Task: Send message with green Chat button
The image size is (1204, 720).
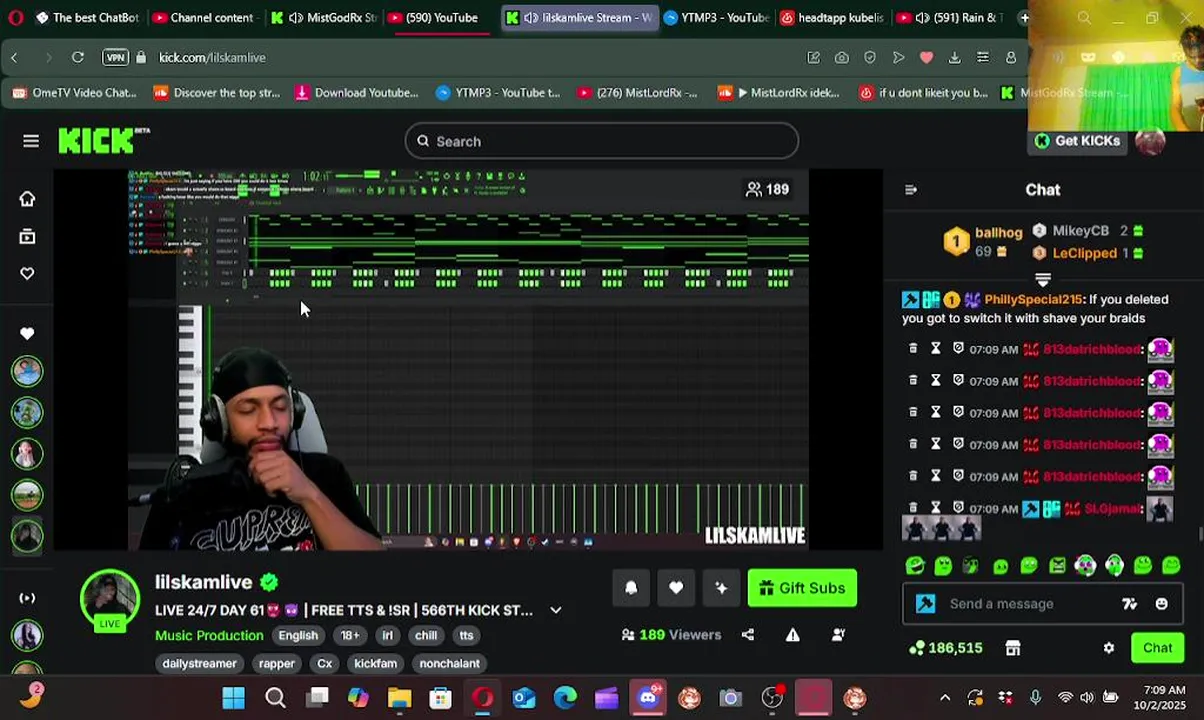Action: (1158, 648)
